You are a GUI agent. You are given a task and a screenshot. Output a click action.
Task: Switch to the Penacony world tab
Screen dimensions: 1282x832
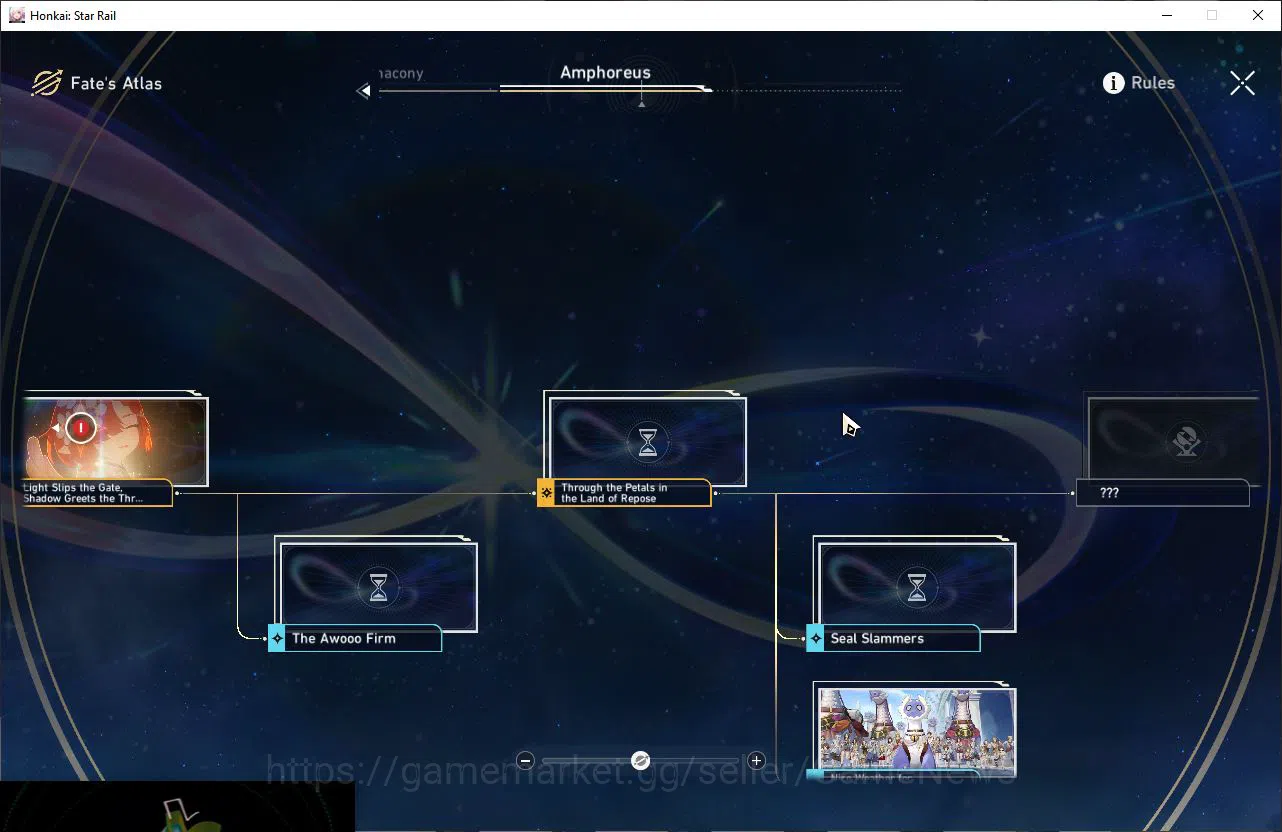pyautogui.click(x=402, y=74)
